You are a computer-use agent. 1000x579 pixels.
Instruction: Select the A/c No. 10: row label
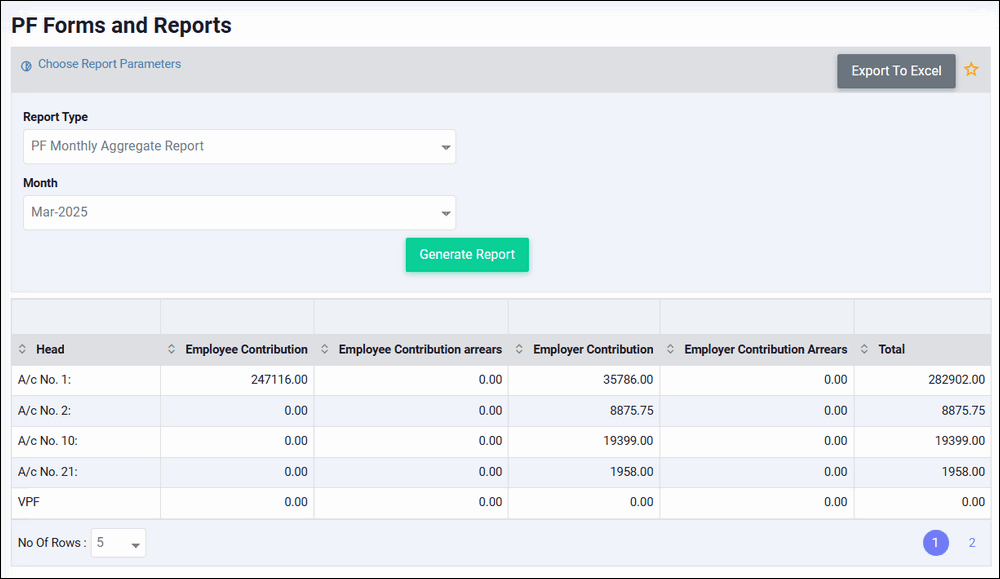(x=48, y=441)
